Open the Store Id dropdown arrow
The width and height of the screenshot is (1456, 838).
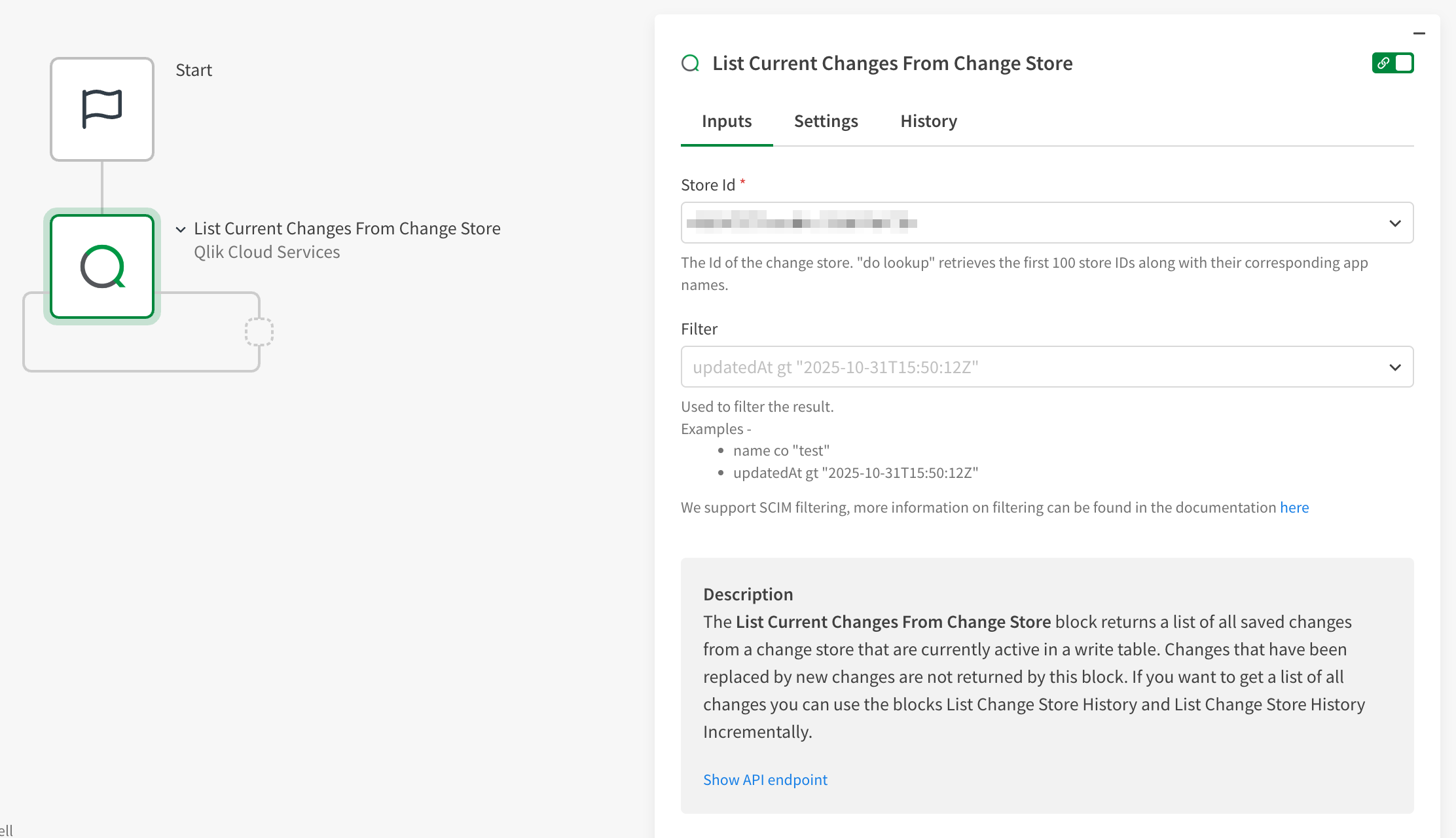(x=1394, y=223)
